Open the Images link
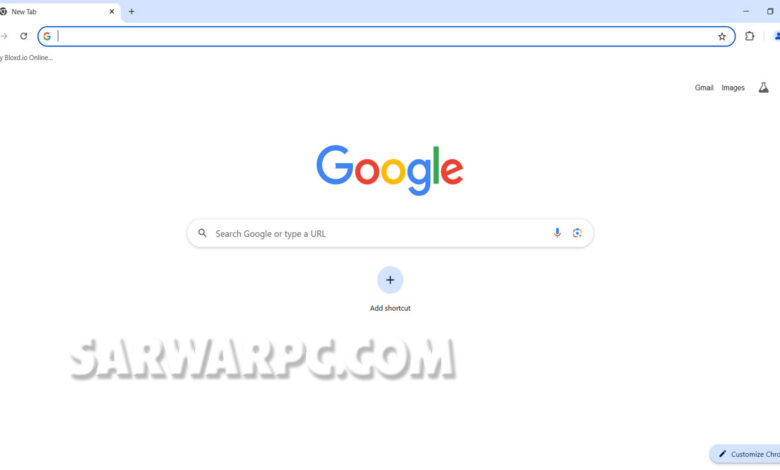 coord(733,88)
